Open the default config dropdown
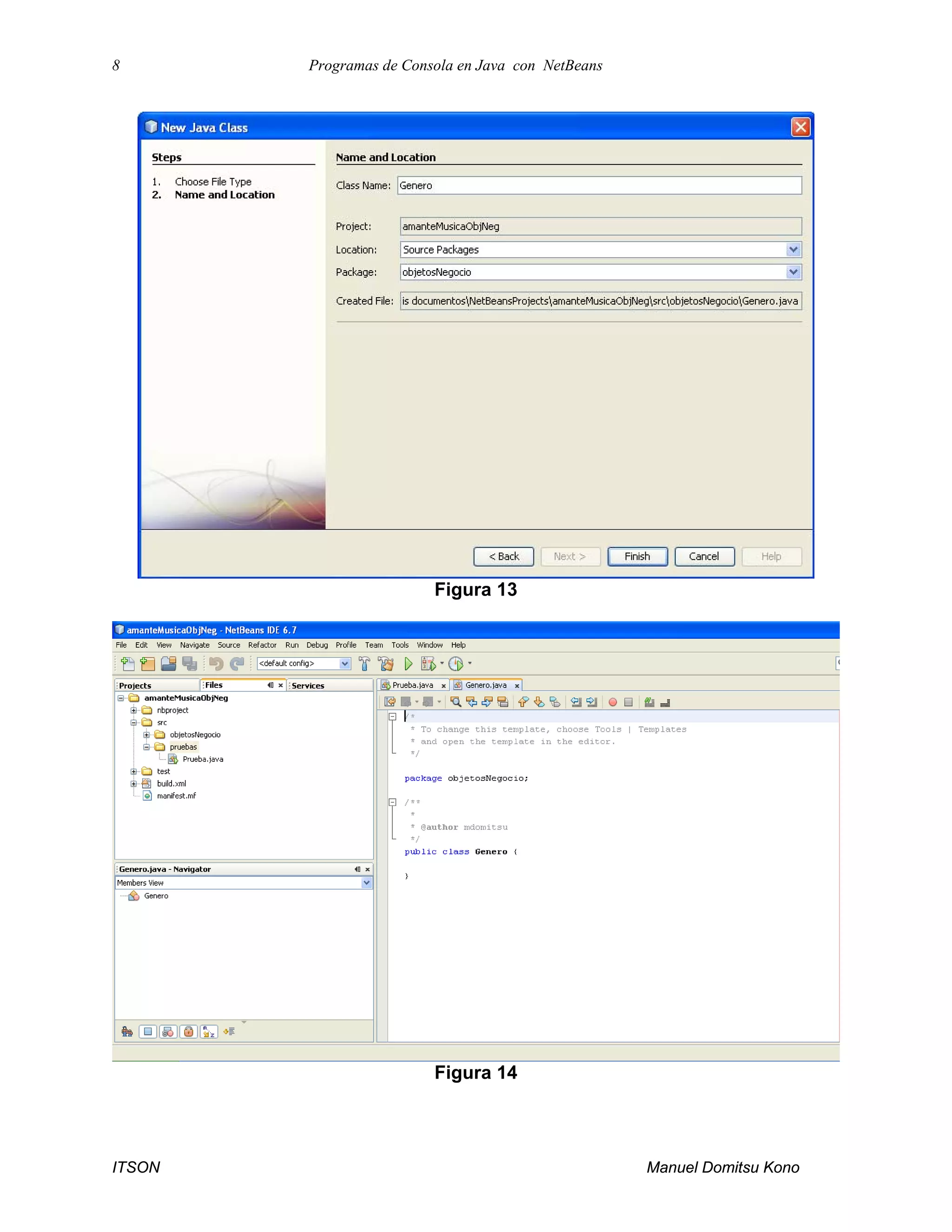Image resolution: width=952 pixels, height=1232 pixels. click(x=344, y=663)
